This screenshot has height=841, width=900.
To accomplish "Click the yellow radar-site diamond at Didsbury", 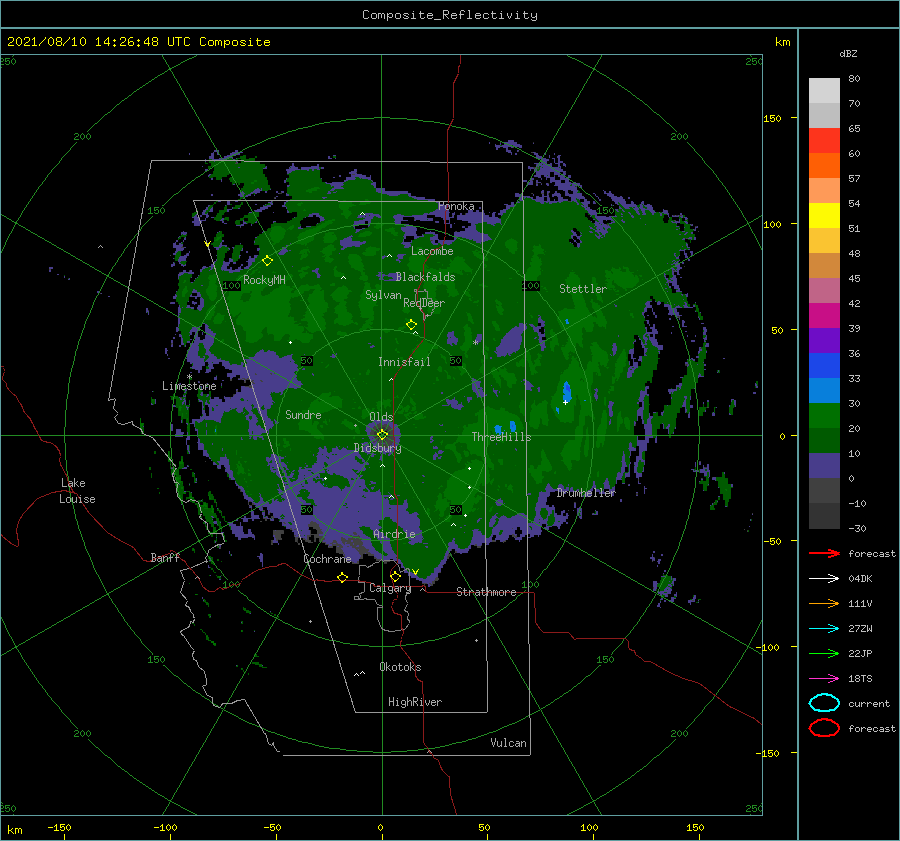I will click(382, 435).
